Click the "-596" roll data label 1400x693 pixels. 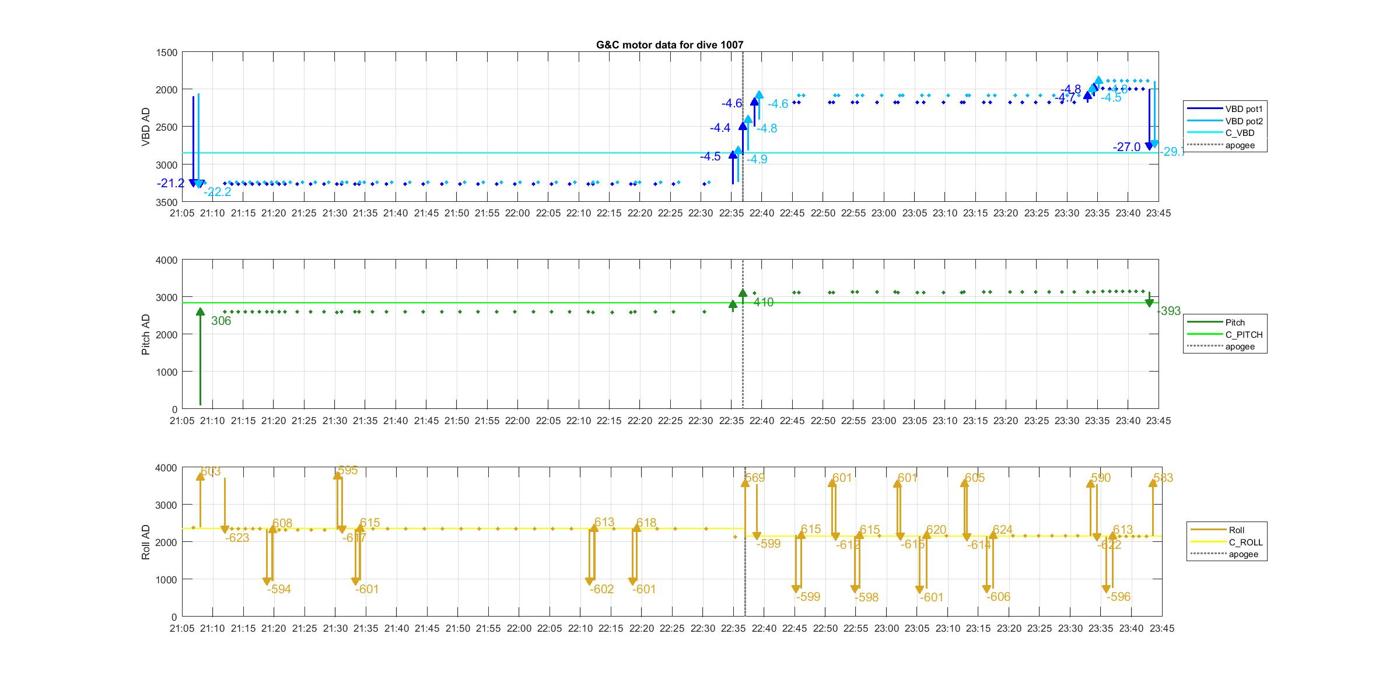coord(1118,597)
